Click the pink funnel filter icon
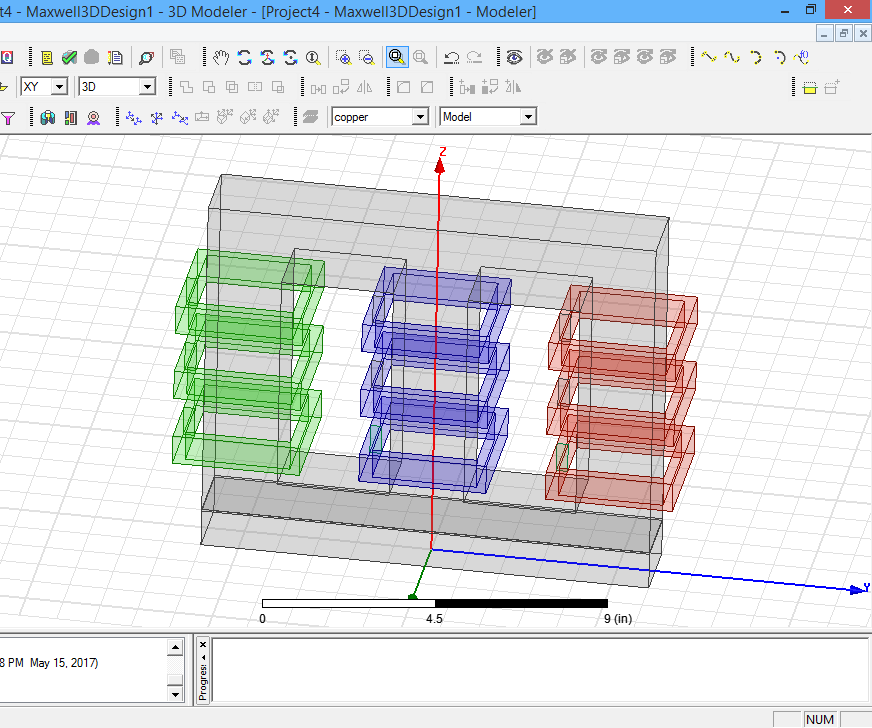The height and width of the screenshot is (728, 872). 8,118
